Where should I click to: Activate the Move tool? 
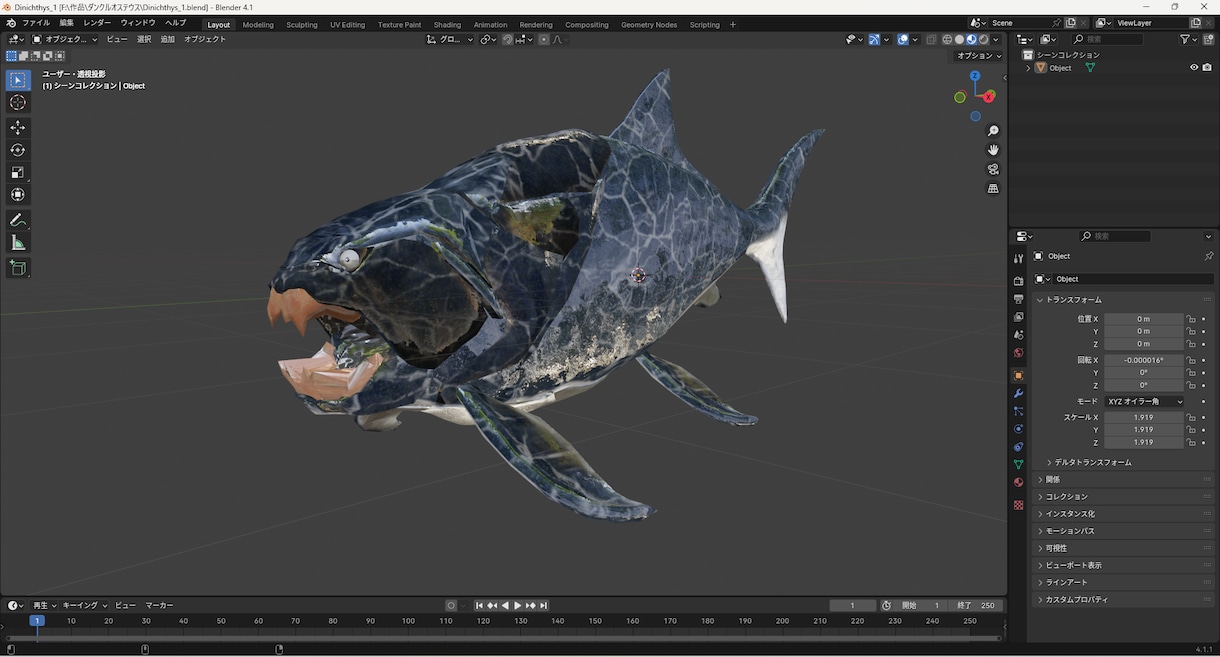pos(18,128)
